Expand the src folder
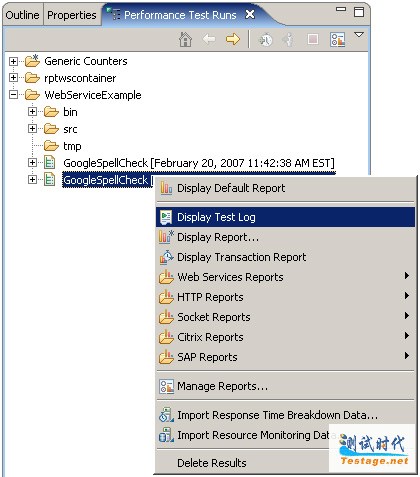The height and width of the screenshot is (477, 420). [32, 129]
